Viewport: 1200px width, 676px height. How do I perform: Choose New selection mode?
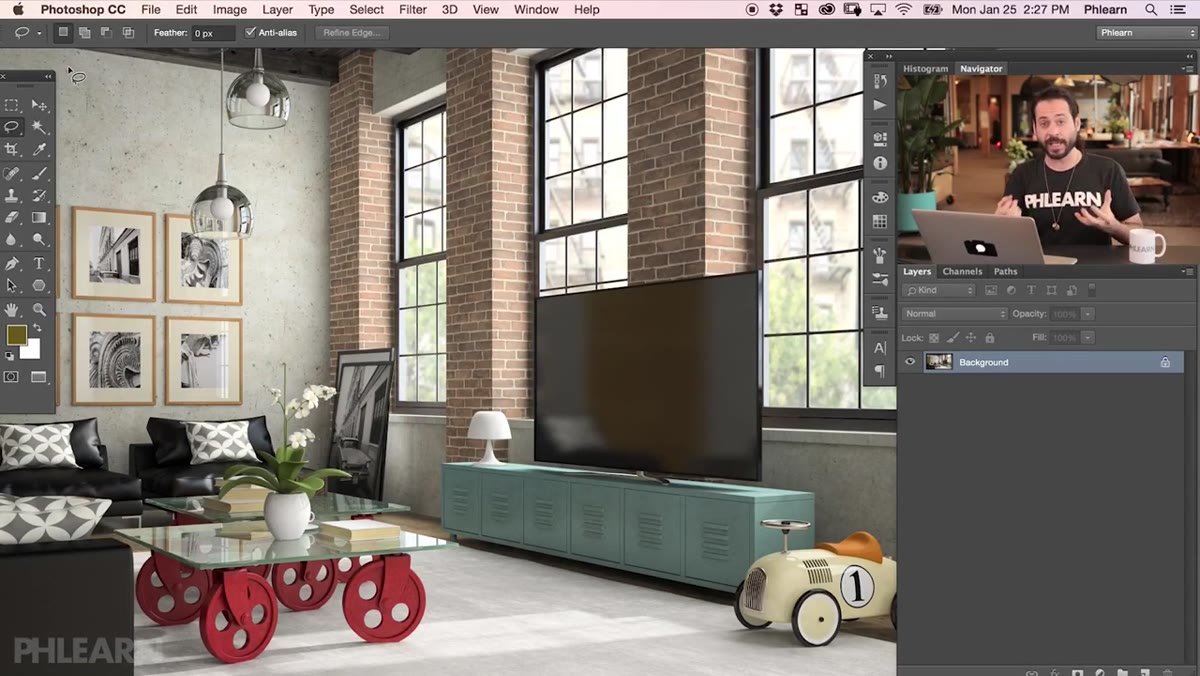click(x=63, y=33)
